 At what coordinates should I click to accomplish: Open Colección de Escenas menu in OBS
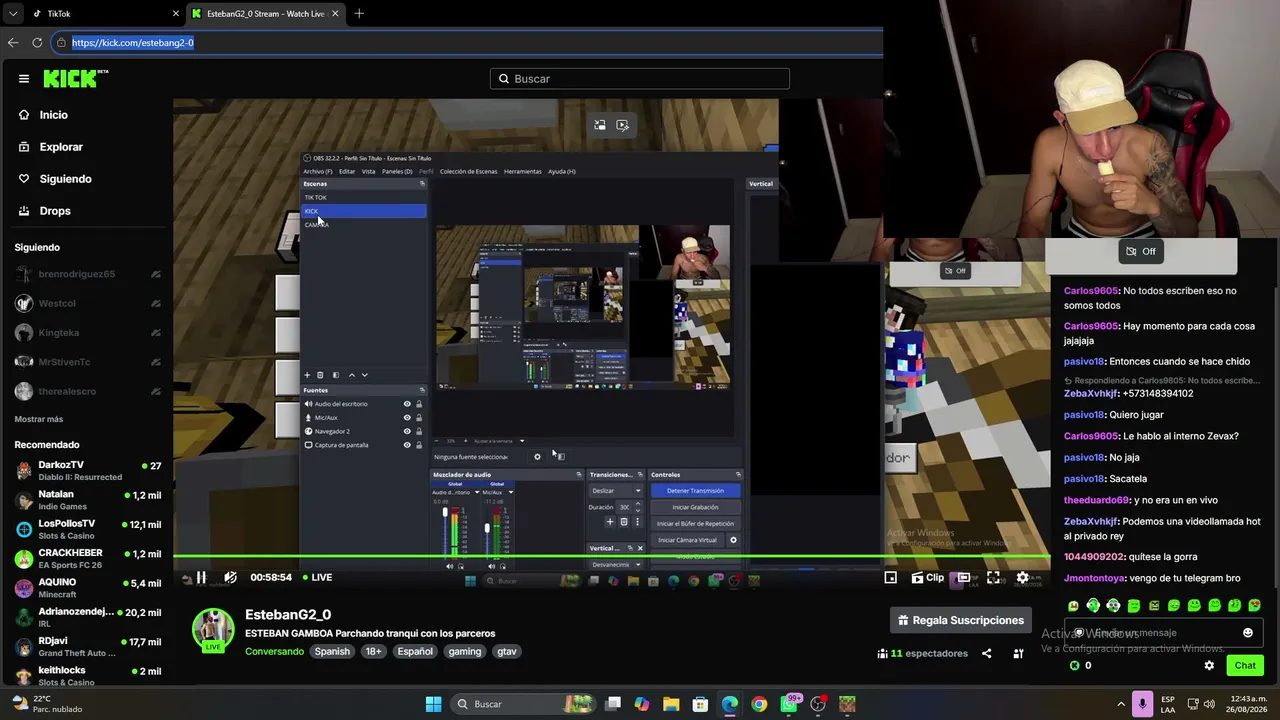[x=468, y=171]
